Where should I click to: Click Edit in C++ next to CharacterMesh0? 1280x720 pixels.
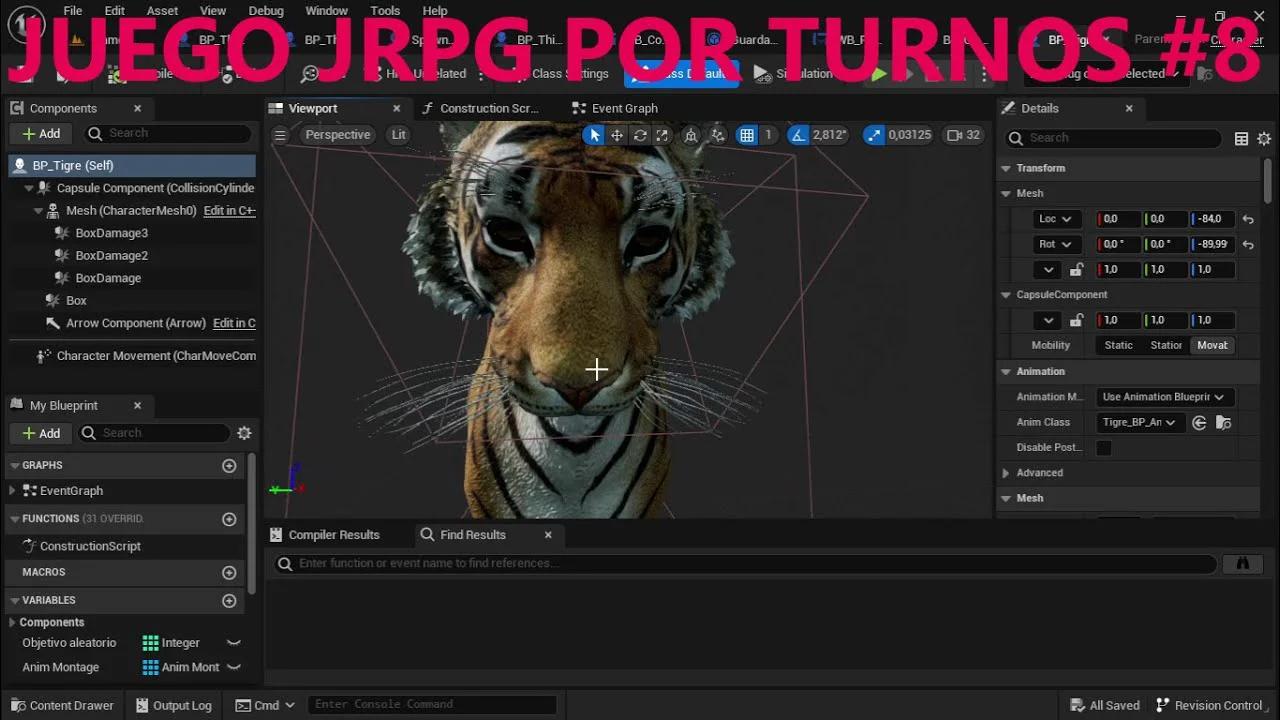pyautogui.click(x=230, y=210)
